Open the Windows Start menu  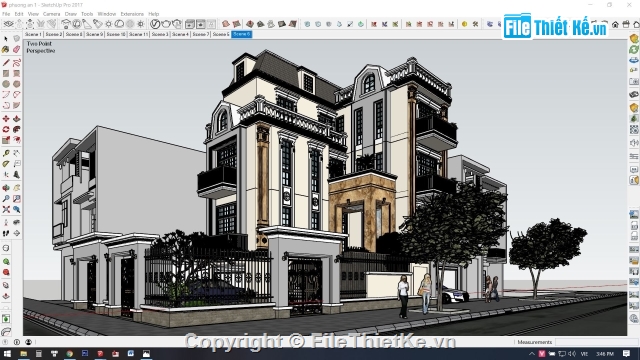click(7, 353)
